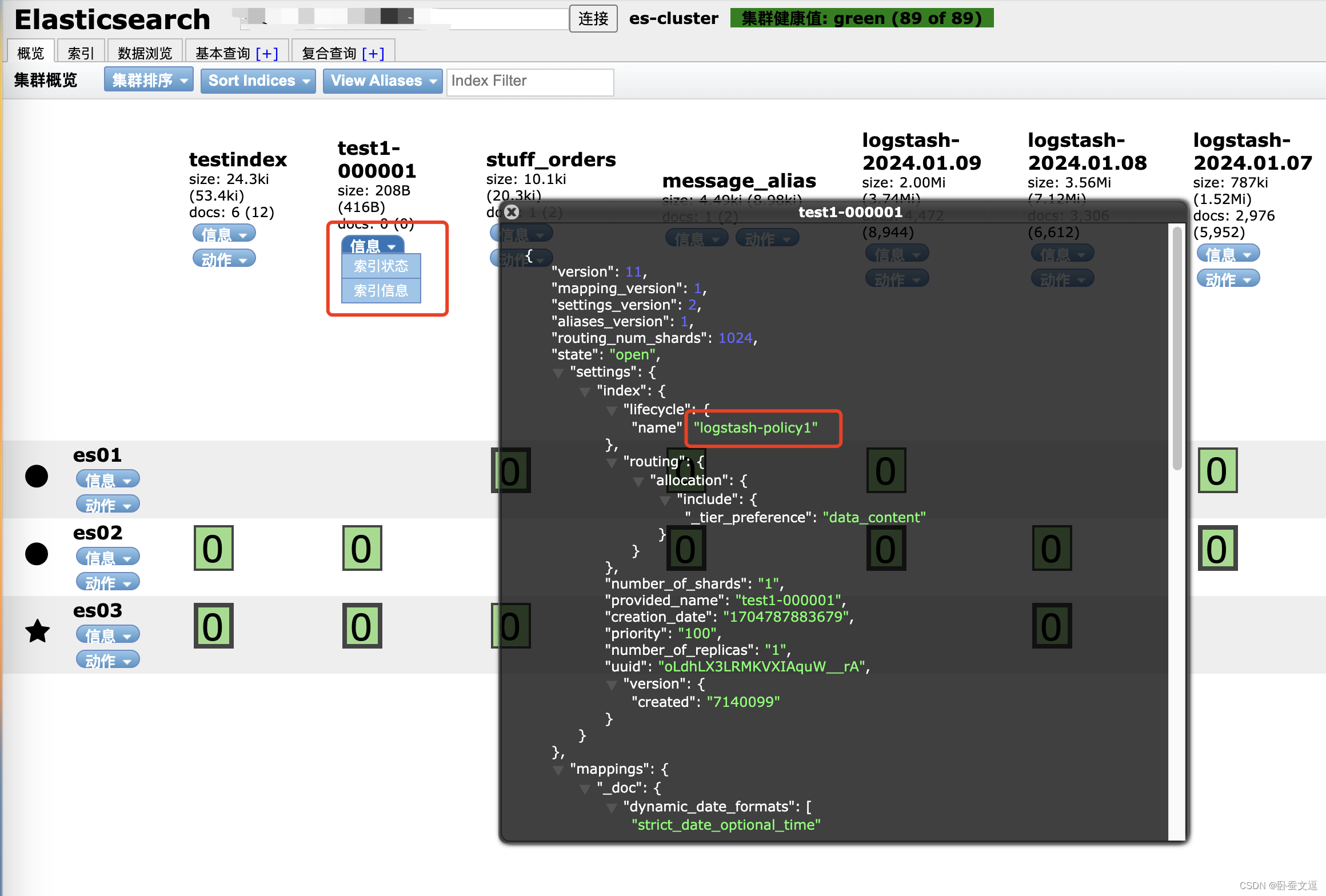Click testindex shard 0 on es03

click(213, 626)
